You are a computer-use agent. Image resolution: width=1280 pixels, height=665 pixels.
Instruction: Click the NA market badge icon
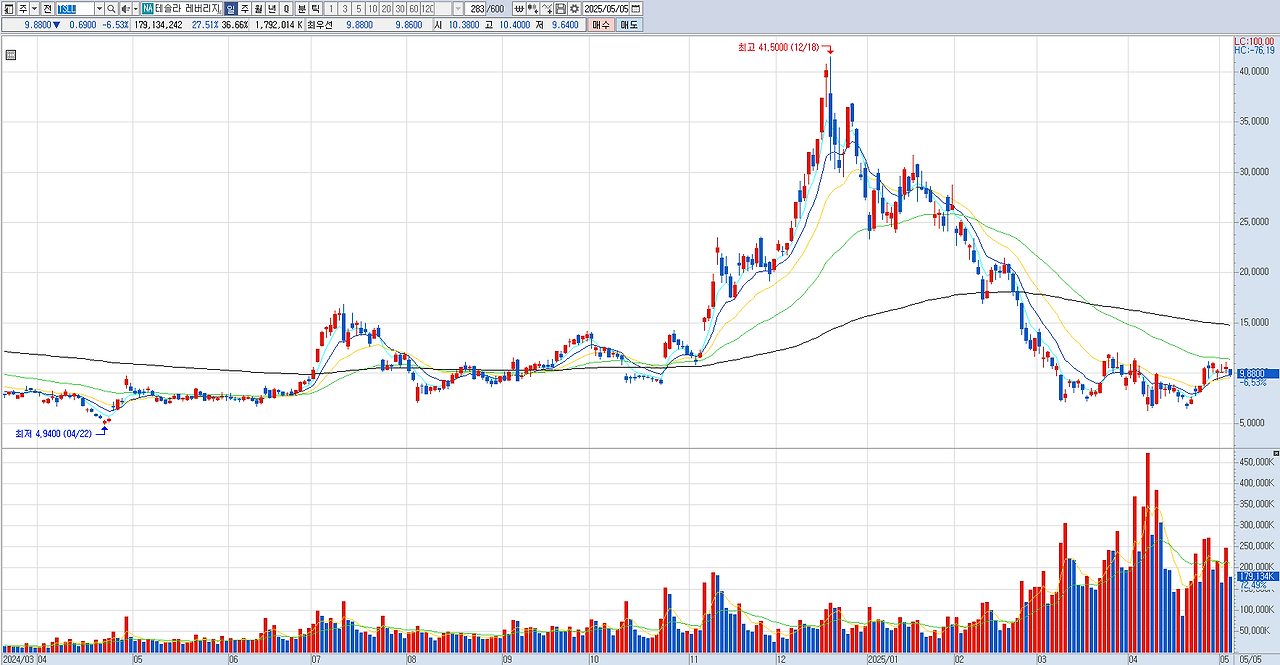click(x=147, y=9)
